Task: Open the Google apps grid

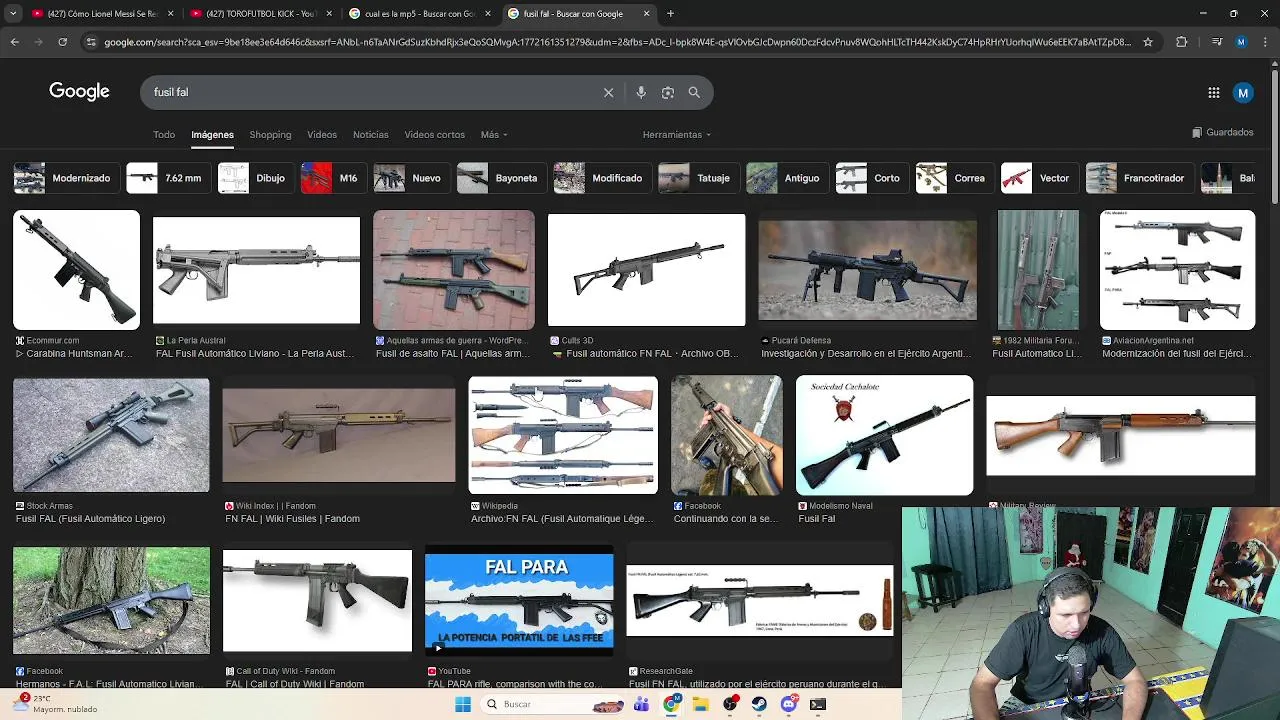Action: tap(1214, 92)
